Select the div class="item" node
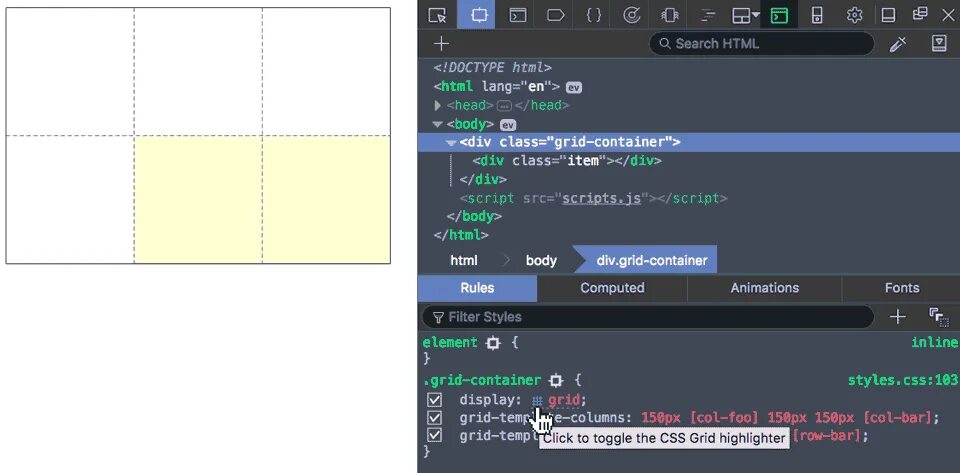 coord(567,161)
